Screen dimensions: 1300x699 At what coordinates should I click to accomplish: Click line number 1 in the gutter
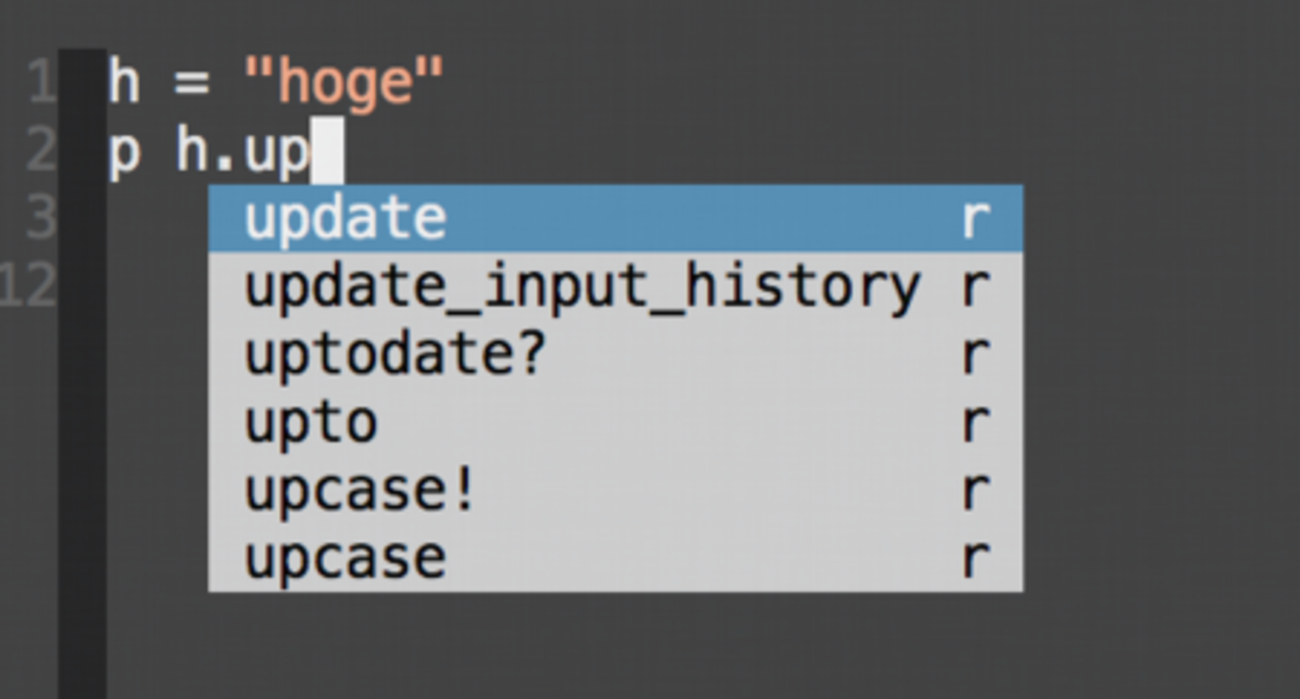click(x=41, y=83)
